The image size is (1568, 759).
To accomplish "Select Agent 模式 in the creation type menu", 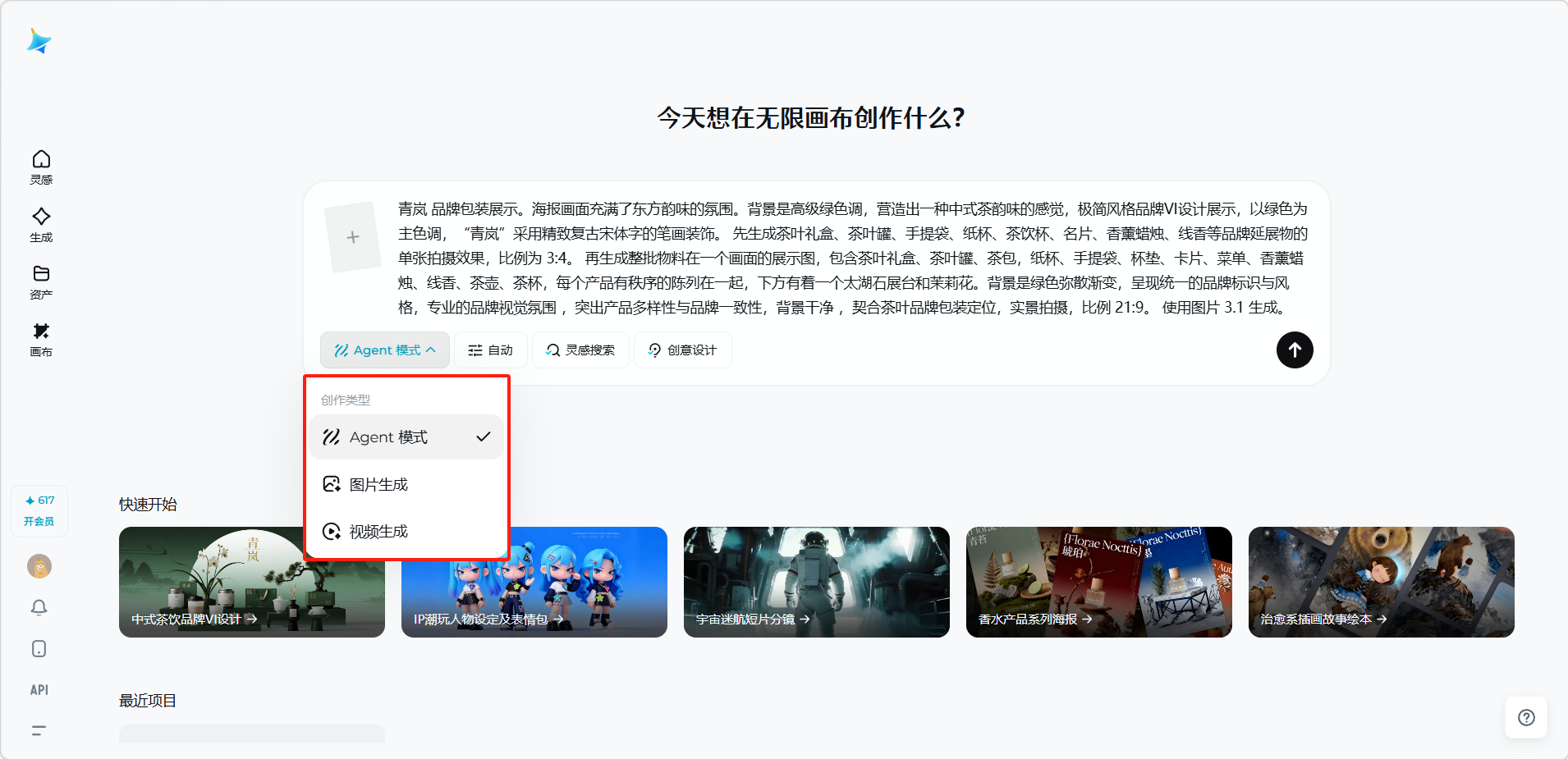I will pos(406,437).
